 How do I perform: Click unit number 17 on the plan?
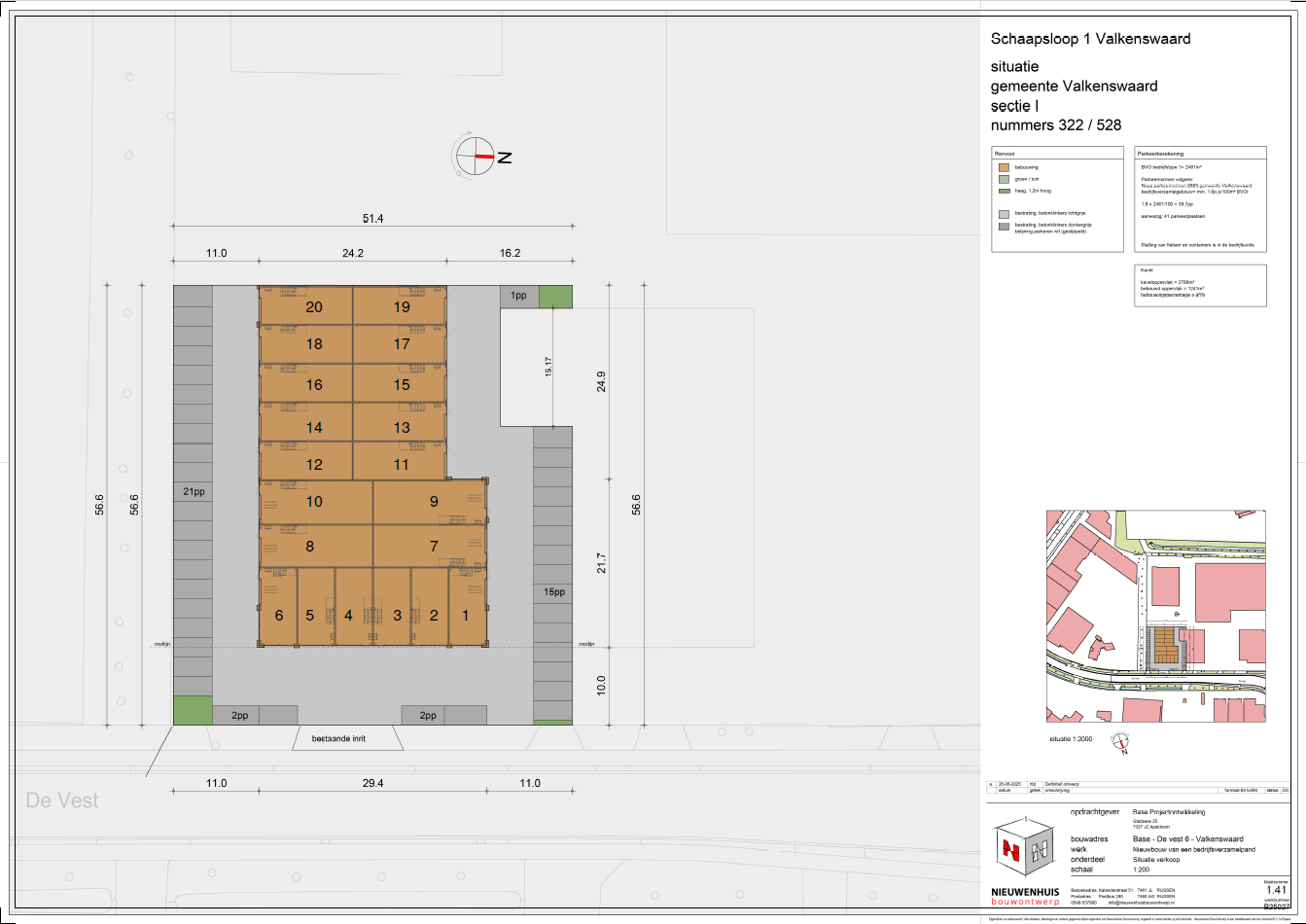[x=402, y=344]
